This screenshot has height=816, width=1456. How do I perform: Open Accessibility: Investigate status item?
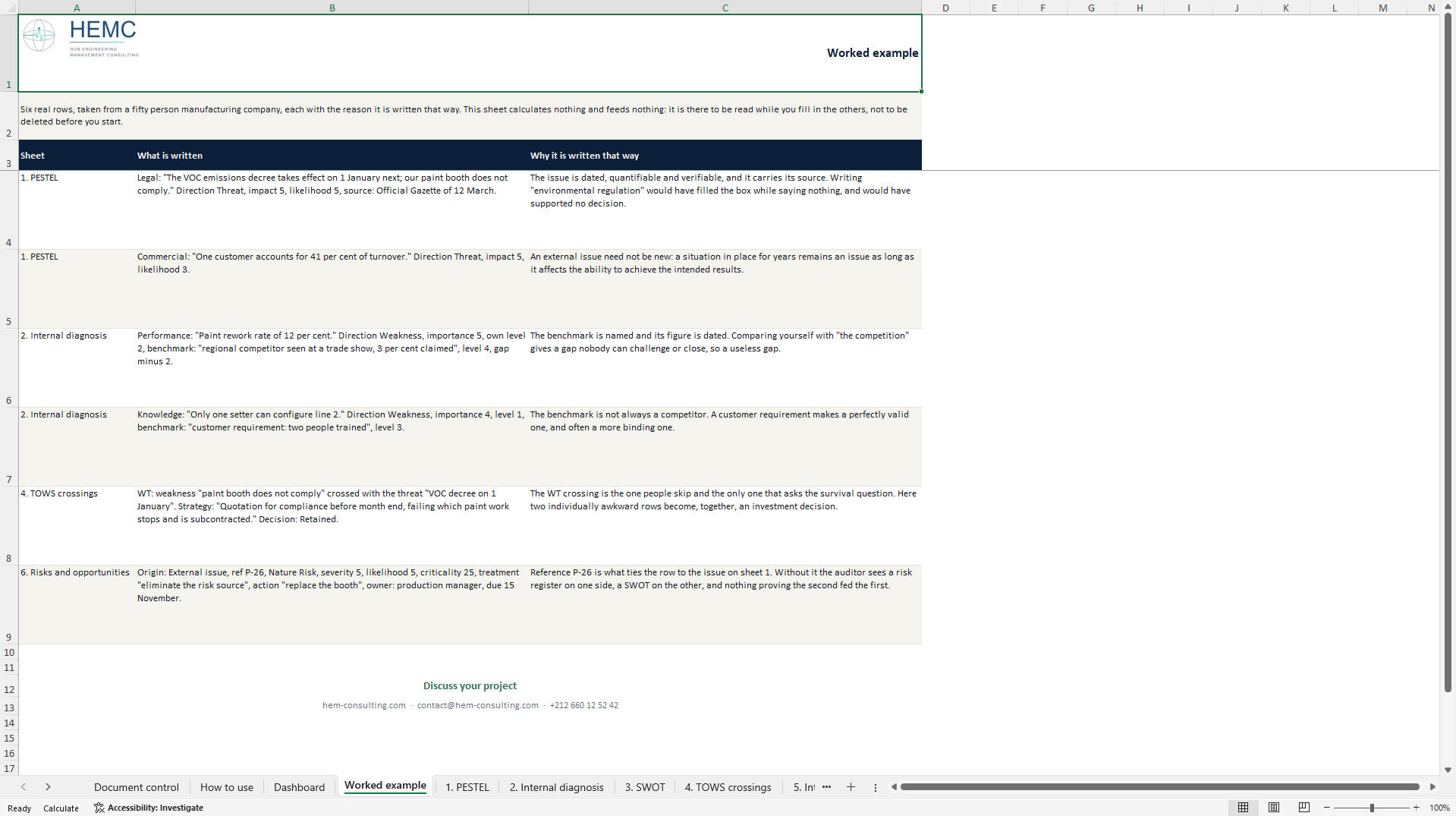149,808
